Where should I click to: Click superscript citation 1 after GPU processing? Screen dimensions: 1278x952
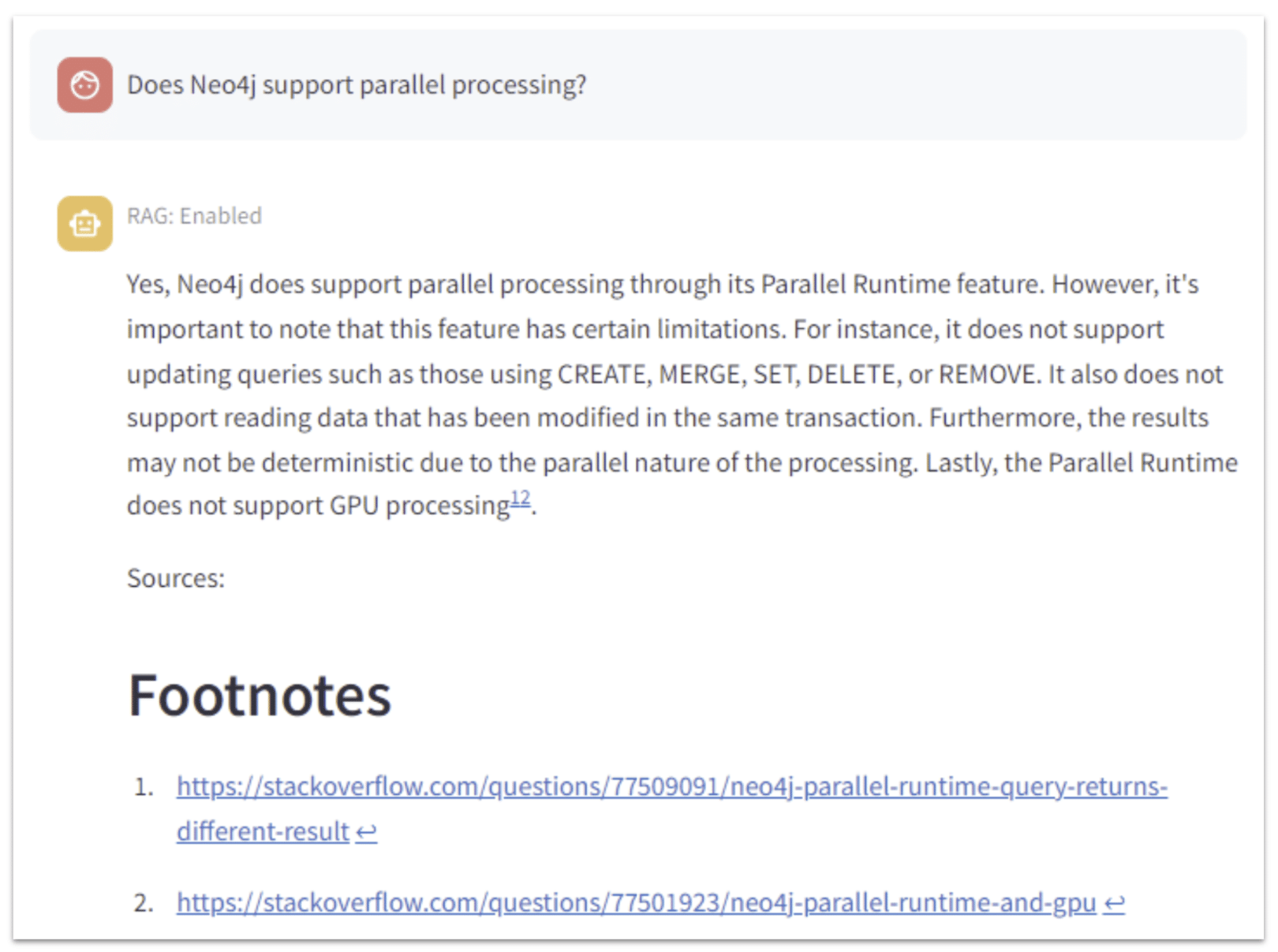(515, 496)
